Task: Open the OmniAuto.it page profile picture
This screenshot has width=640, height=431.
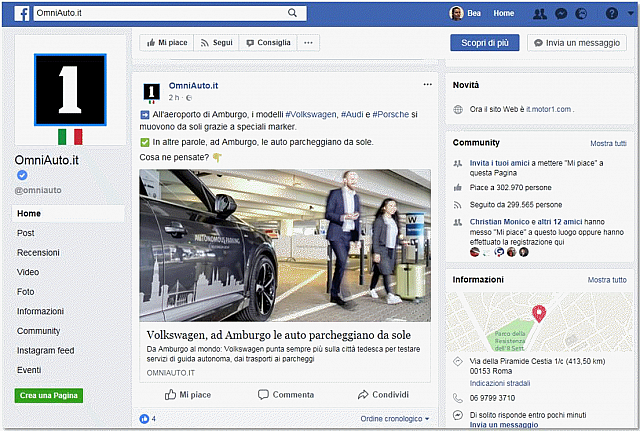Action: (70, 90)
